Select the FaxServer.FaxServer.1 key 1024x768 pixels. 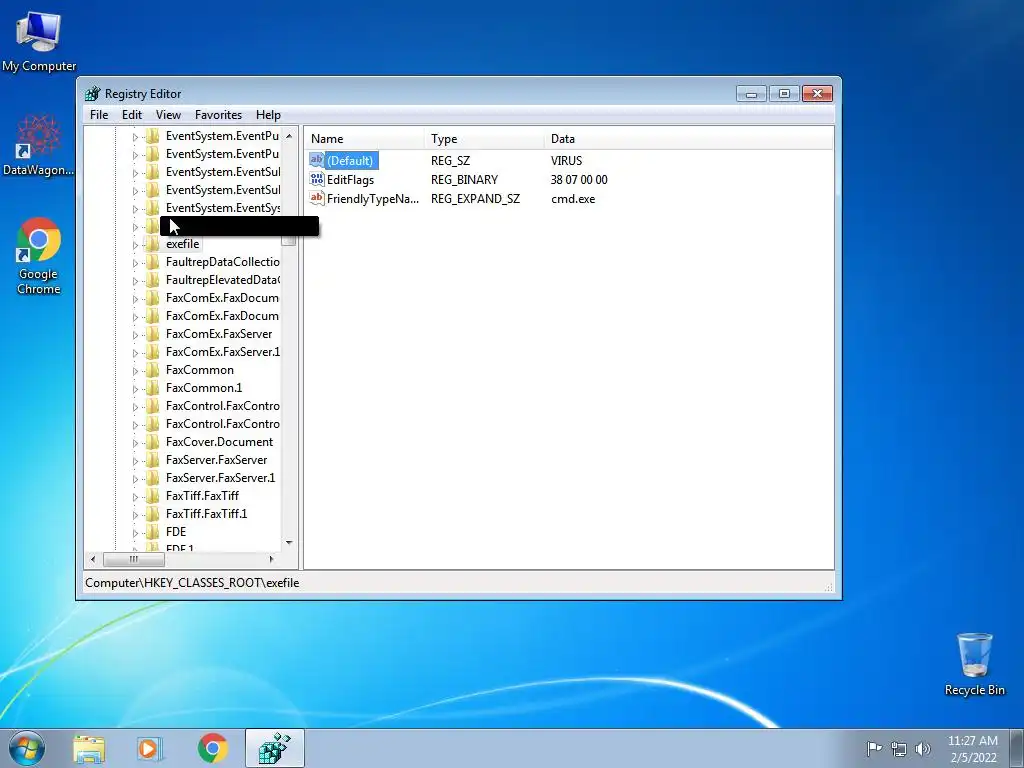[x=220, y=478]
